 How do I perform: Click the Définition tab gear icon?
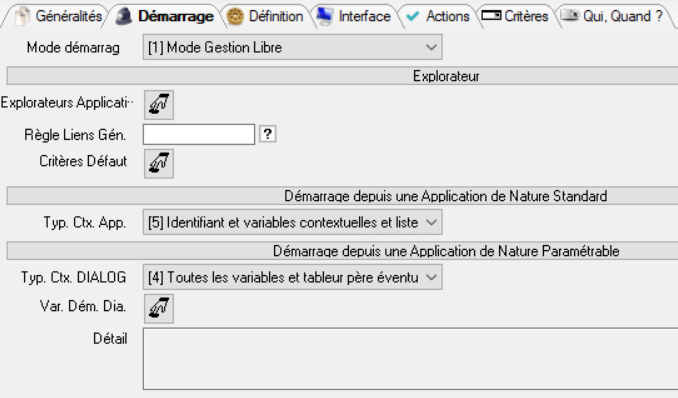(235, 16)
